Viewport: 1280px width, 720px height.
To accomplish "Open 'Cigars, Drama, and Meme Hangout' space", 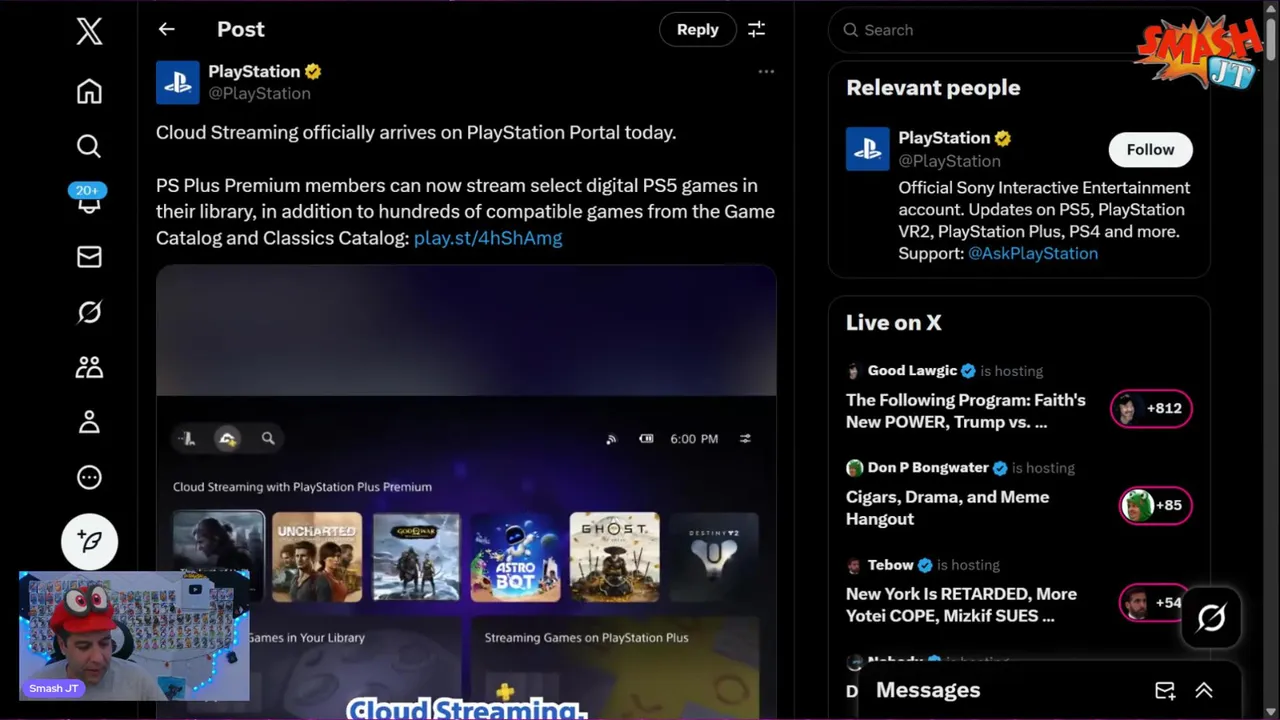I will click(x=947, y=508).
